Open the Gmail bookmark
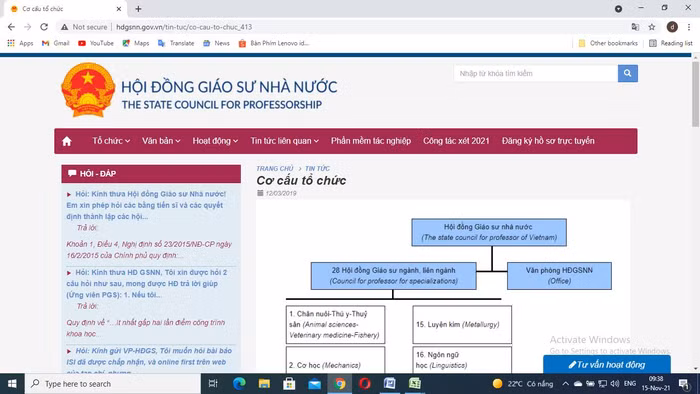The width and height of the screenshot is (700, 394). click(55, 43)
